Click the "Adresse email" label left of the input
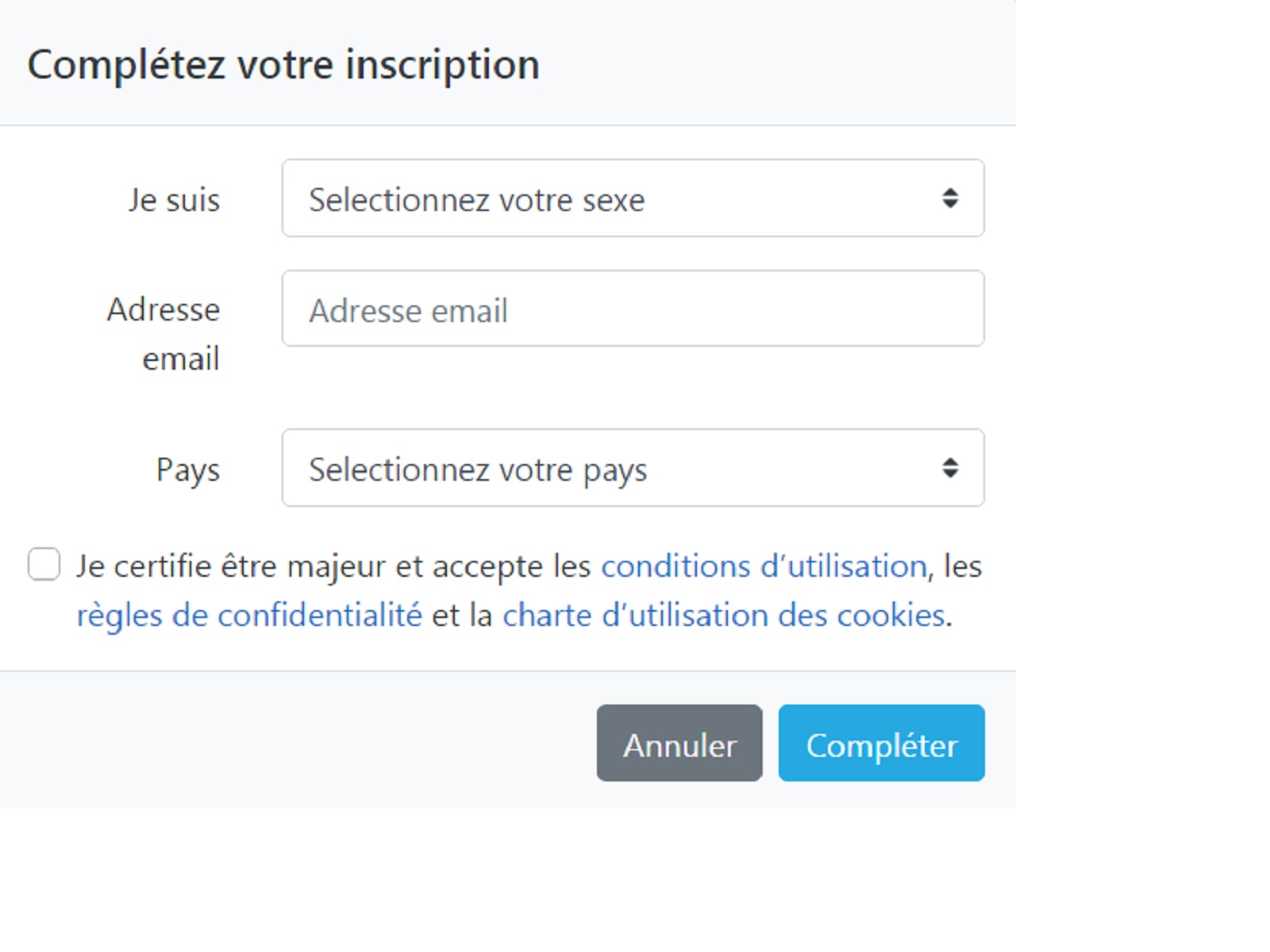 [x=164, y=333]
